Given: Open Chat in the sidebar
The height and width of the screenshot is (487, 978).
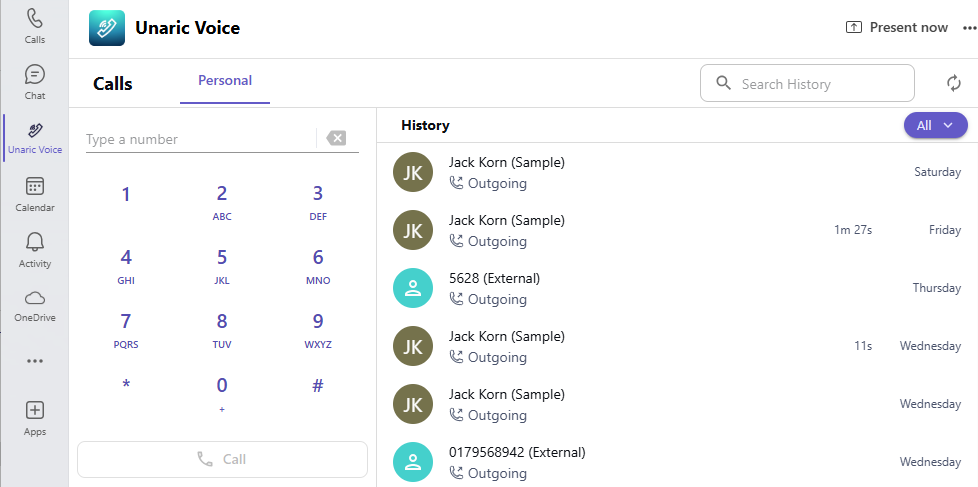Looking at the screenshot, I should pos(35,82).
